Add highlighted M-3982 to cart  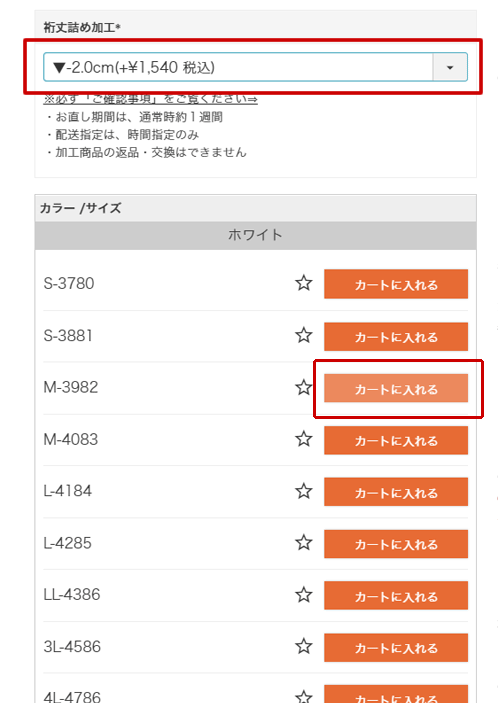[396, 388]
